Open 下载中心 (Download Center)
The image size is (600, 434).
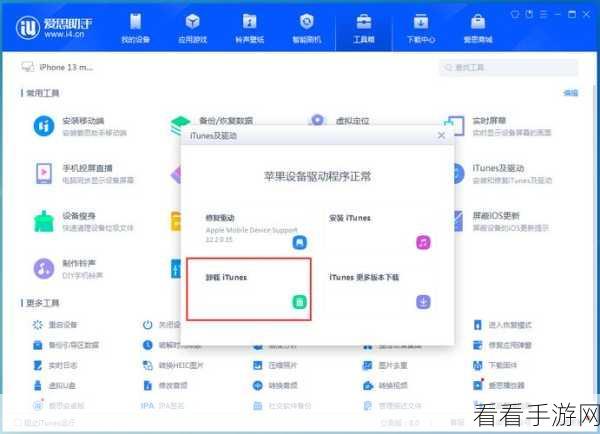pyautogui.click(x=421, y=28)
